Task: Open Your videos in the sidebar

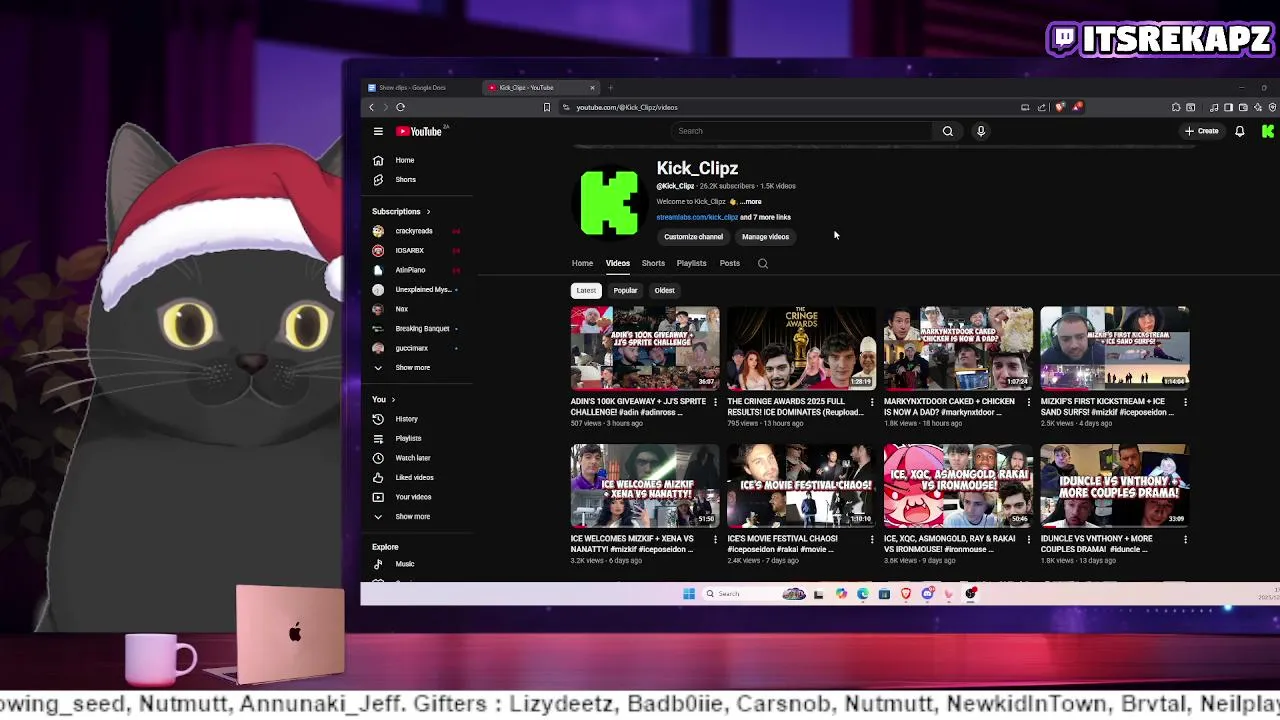Action: [x=413, y=497]
